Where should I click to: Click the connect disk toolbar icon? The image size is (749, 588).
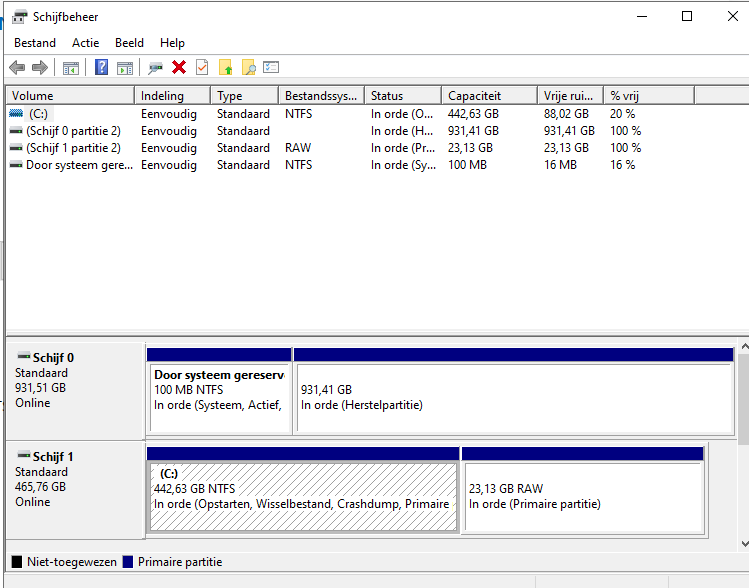tap(155, 68)
